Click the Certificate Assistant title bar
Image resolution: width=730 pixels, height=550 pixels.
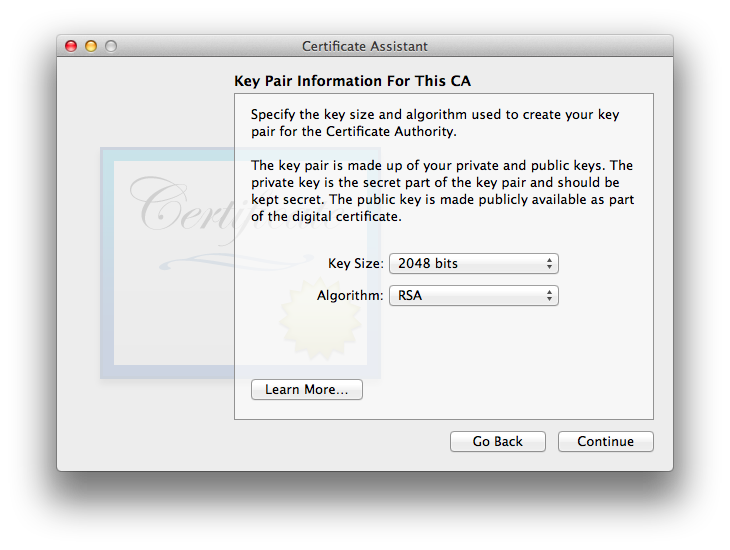tap(365, 46)
